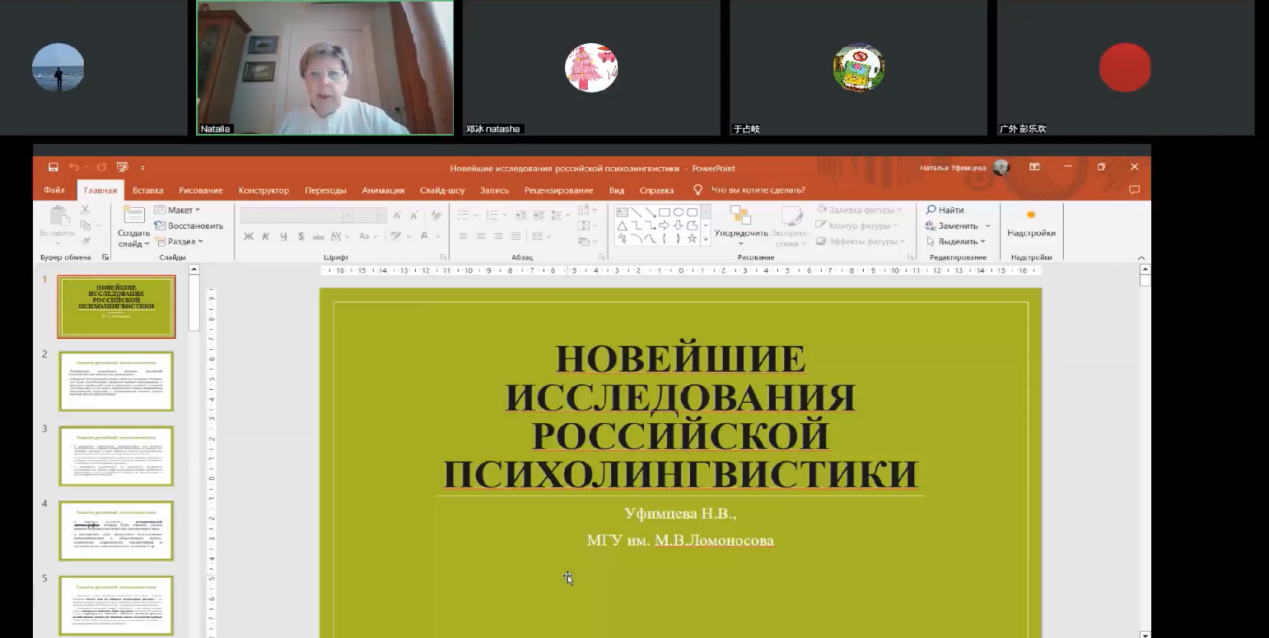Viewport: 1269px width, 638px height.
Task: Click the Найти search button
Action: click(945, 210)
